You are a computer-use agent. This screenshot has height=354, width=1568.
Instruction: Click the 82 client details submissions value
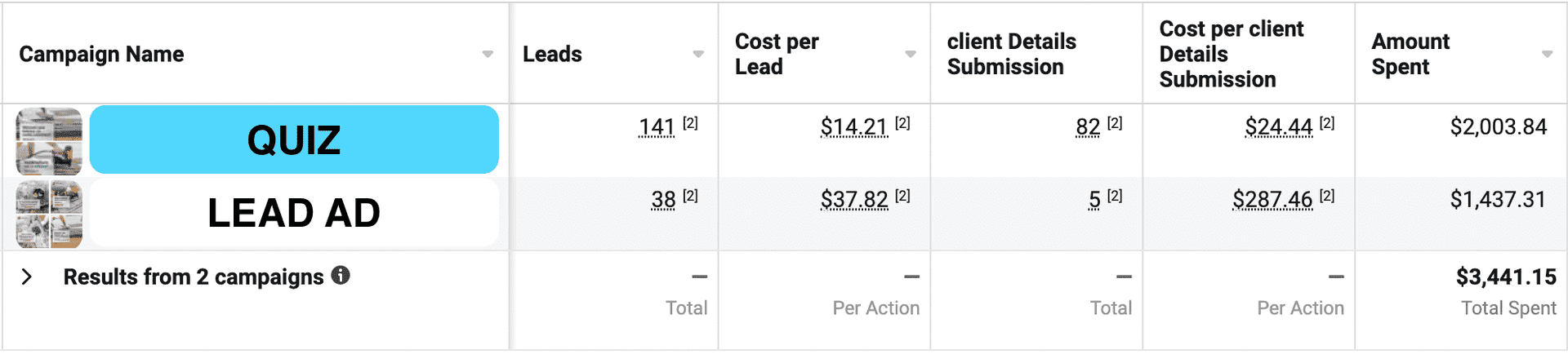1088,127
